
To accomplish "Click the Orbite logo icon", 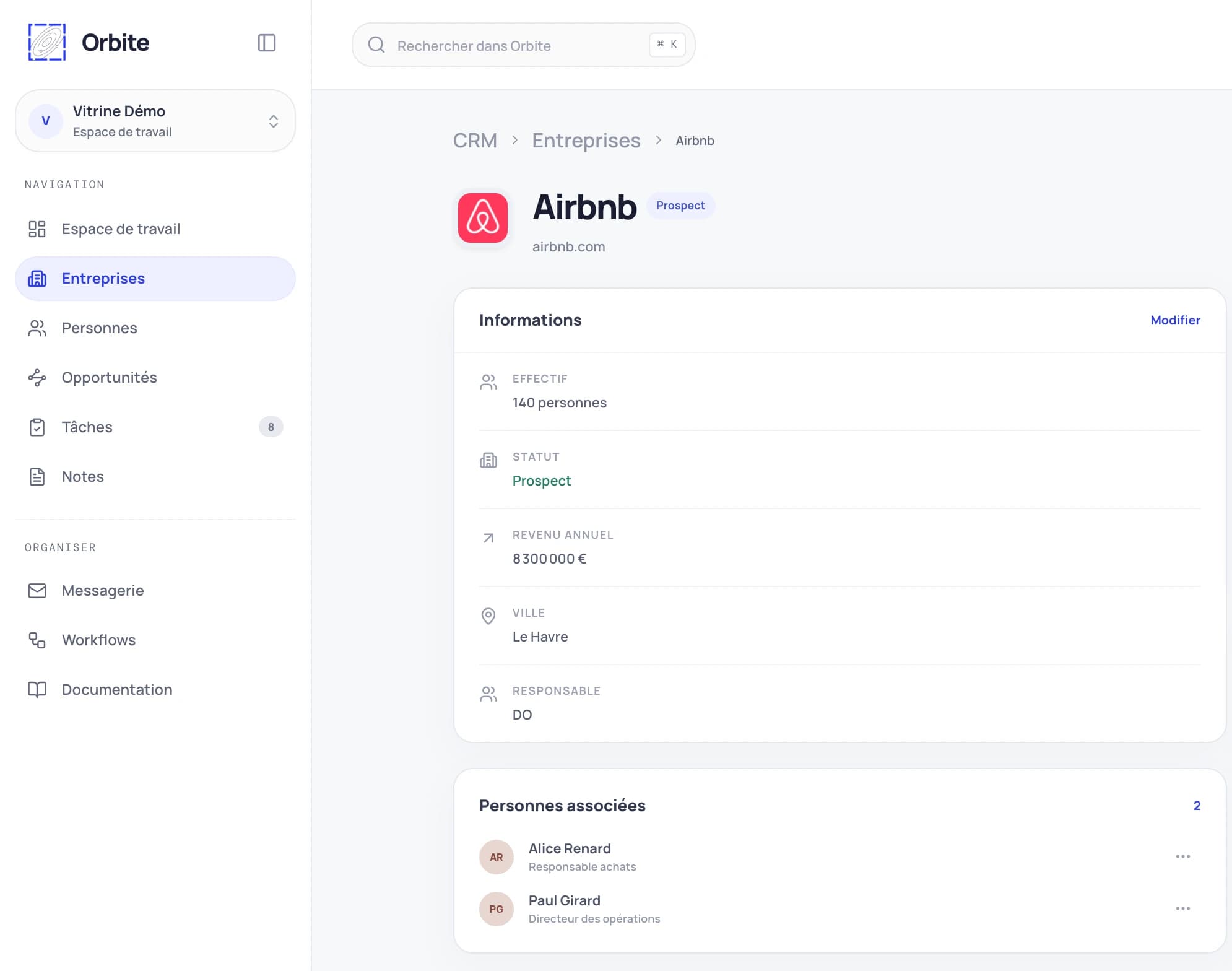I will click(x=47, y=42).
